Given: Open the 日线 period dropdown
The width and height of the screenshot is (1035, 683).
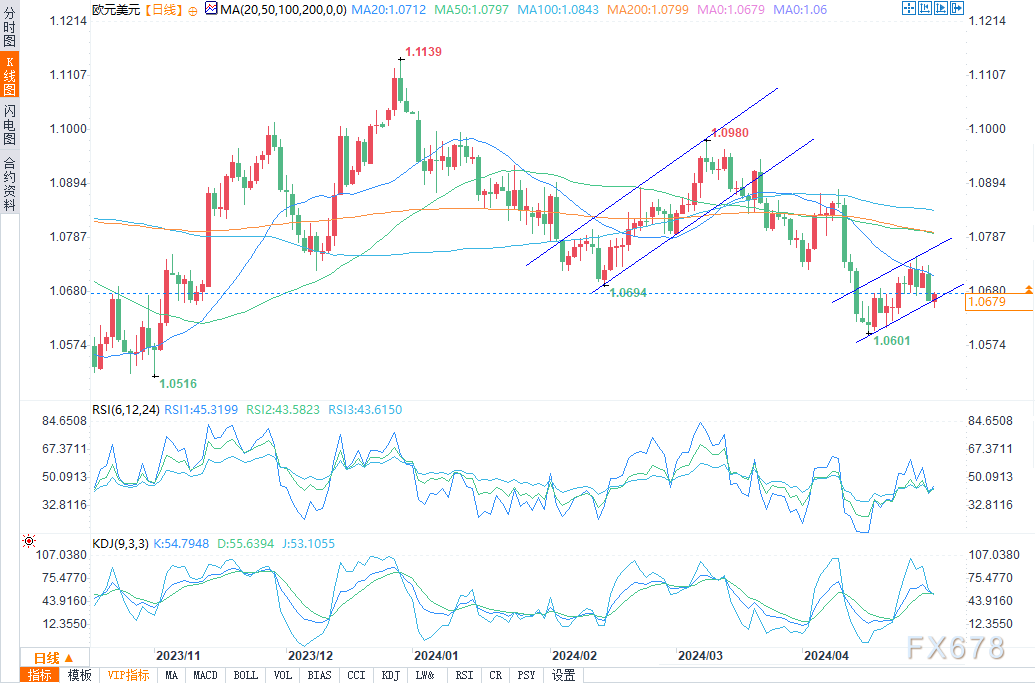Looking at the screenshot, I should click(x=54, y=658).
